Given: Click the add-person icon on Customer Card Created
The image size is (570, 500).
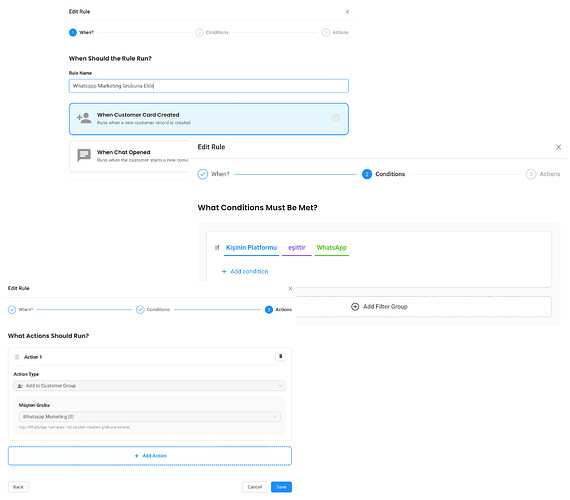Looking at the screenshot, I should (x=84, y=118).
